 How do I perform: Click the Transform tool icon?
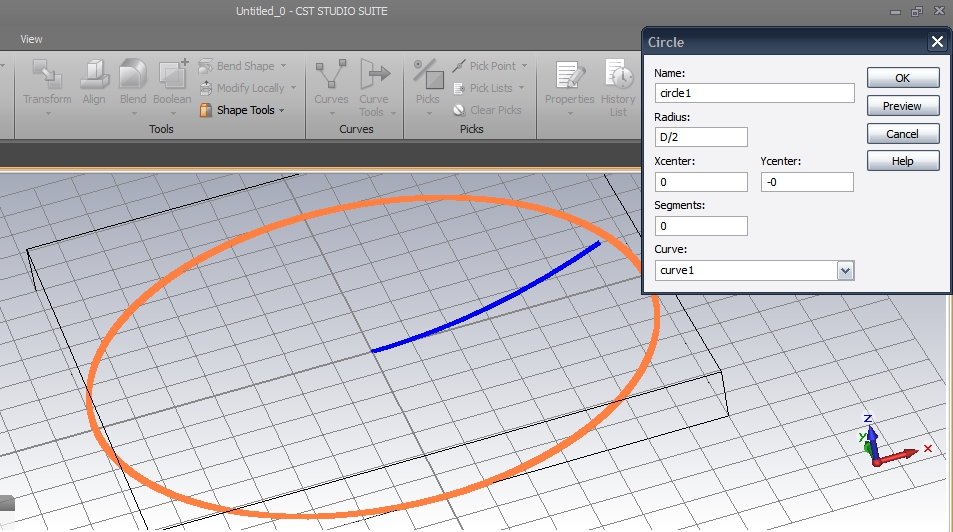point(47,76)
